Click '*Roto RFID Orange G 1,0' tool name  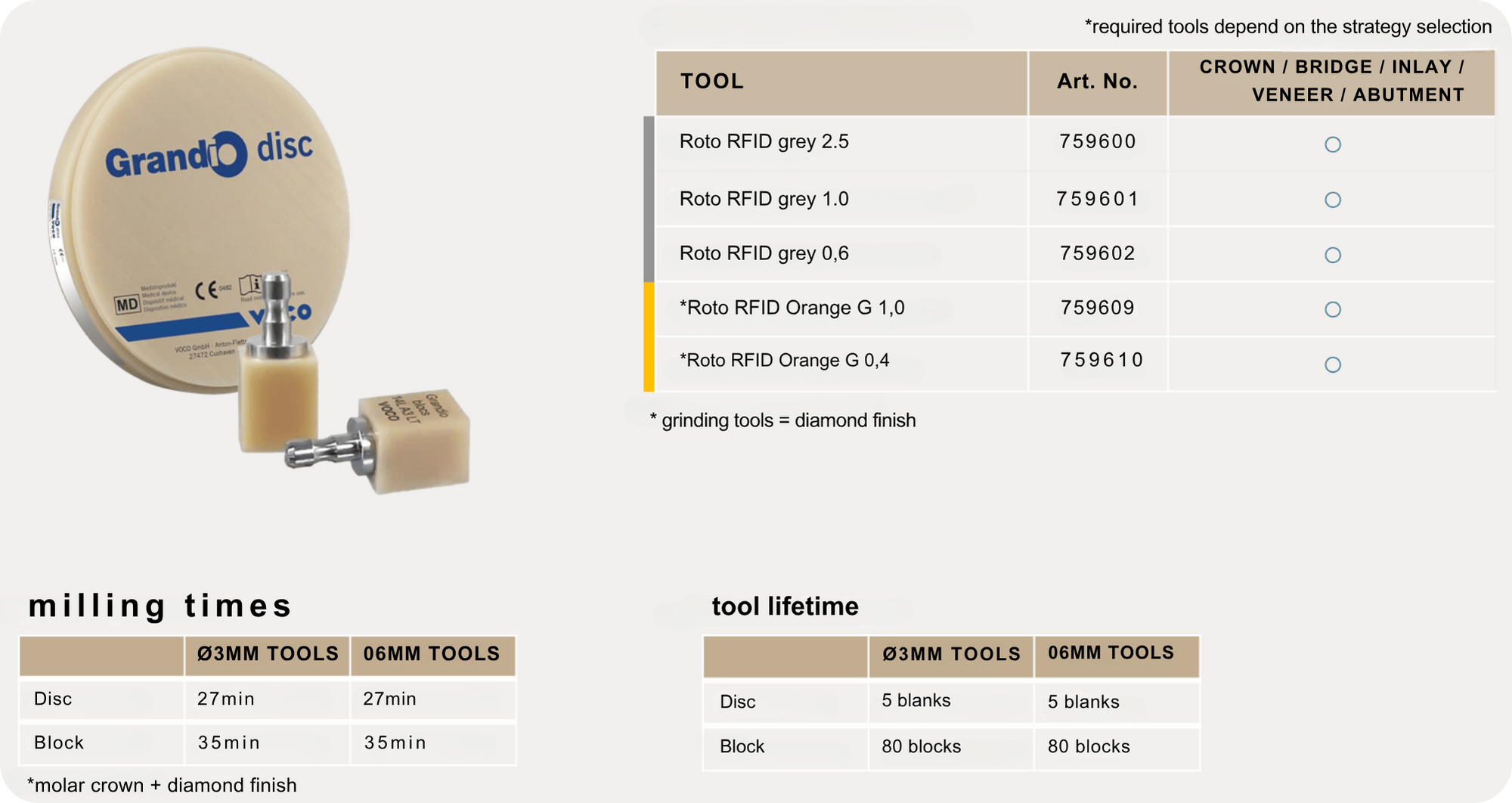click(x=792, y=308)
